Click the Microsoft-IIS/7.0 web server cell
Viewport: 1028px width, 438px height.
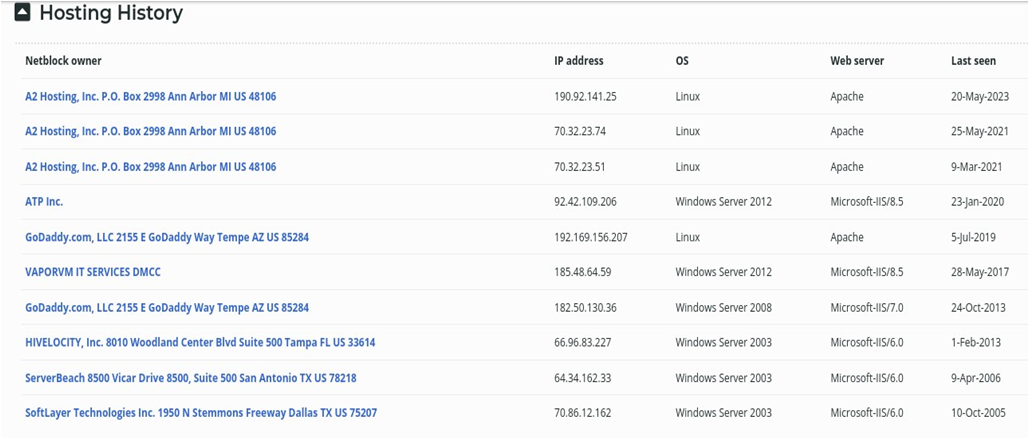tap(867, 308)
